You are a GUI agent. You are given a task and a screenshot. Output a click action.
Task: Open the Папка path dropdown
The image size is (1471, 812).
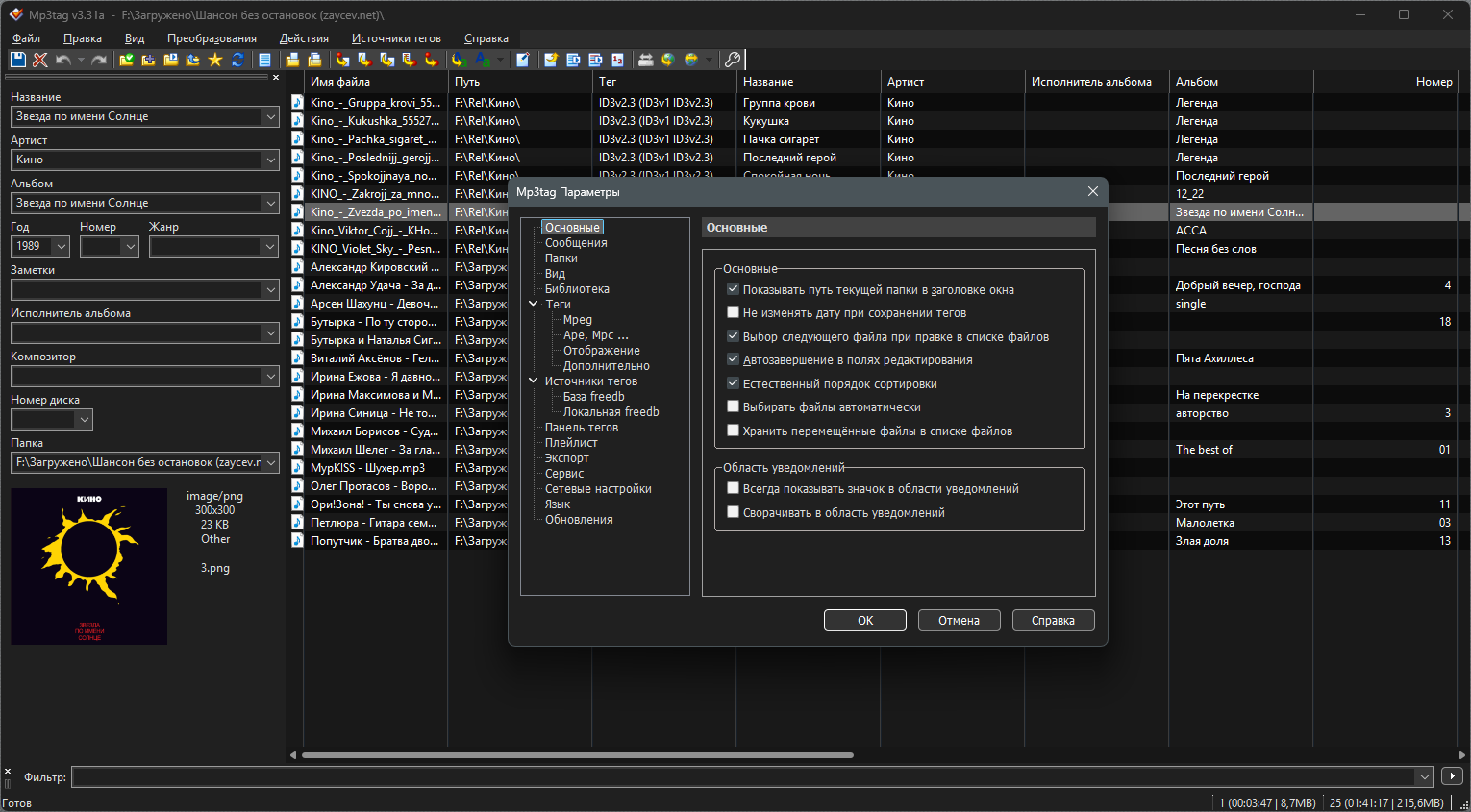[269, 462]
